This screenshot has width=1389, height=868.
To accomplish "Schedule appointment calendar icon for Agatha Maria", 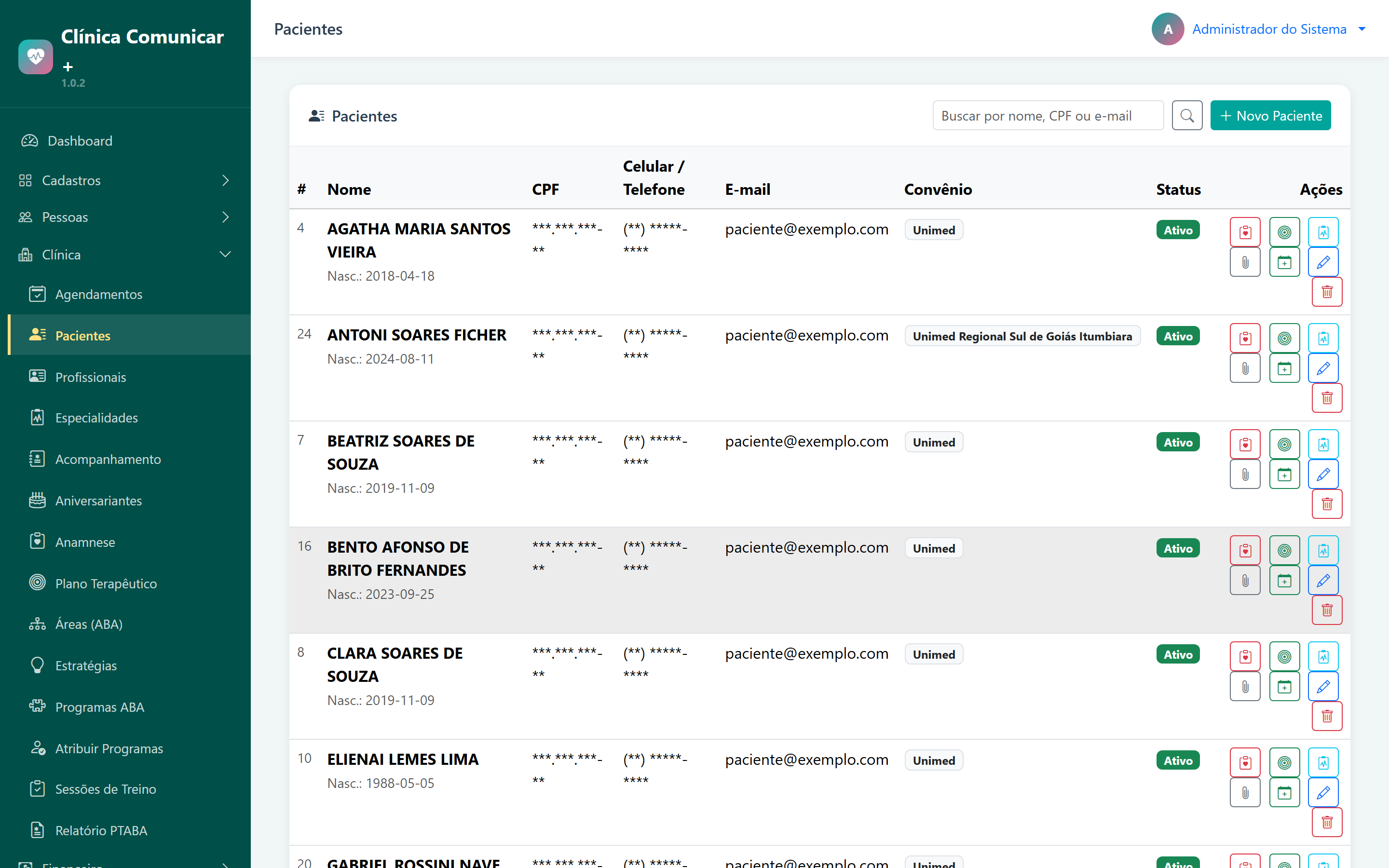I will [x=1284, y=262].
